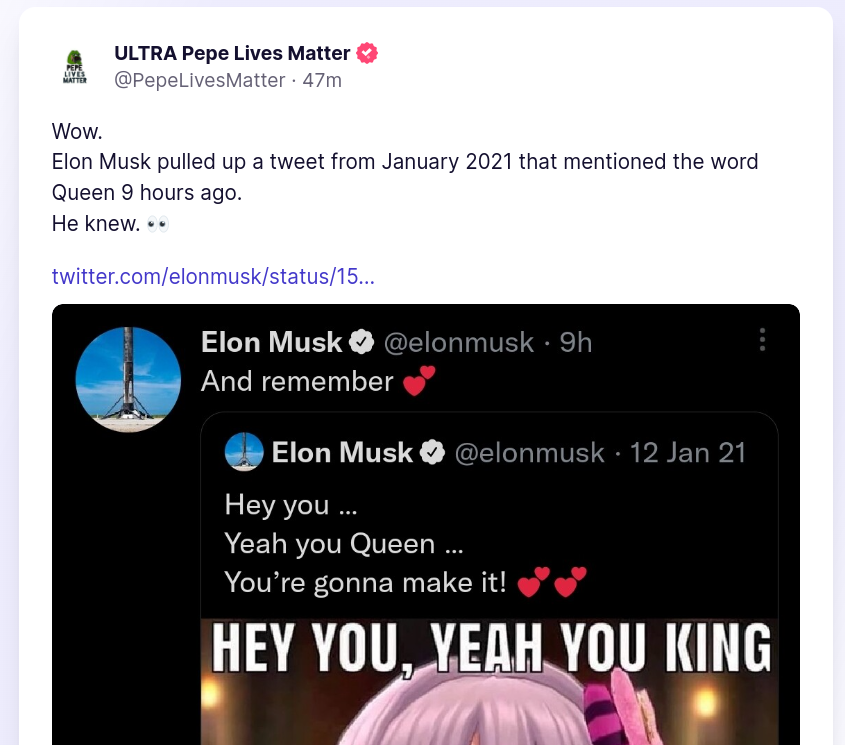Viewport: 845px width, 745px height.
Task: Click the @elonmusk handle in the quoted tweet
Action: [x=529, y=453]
